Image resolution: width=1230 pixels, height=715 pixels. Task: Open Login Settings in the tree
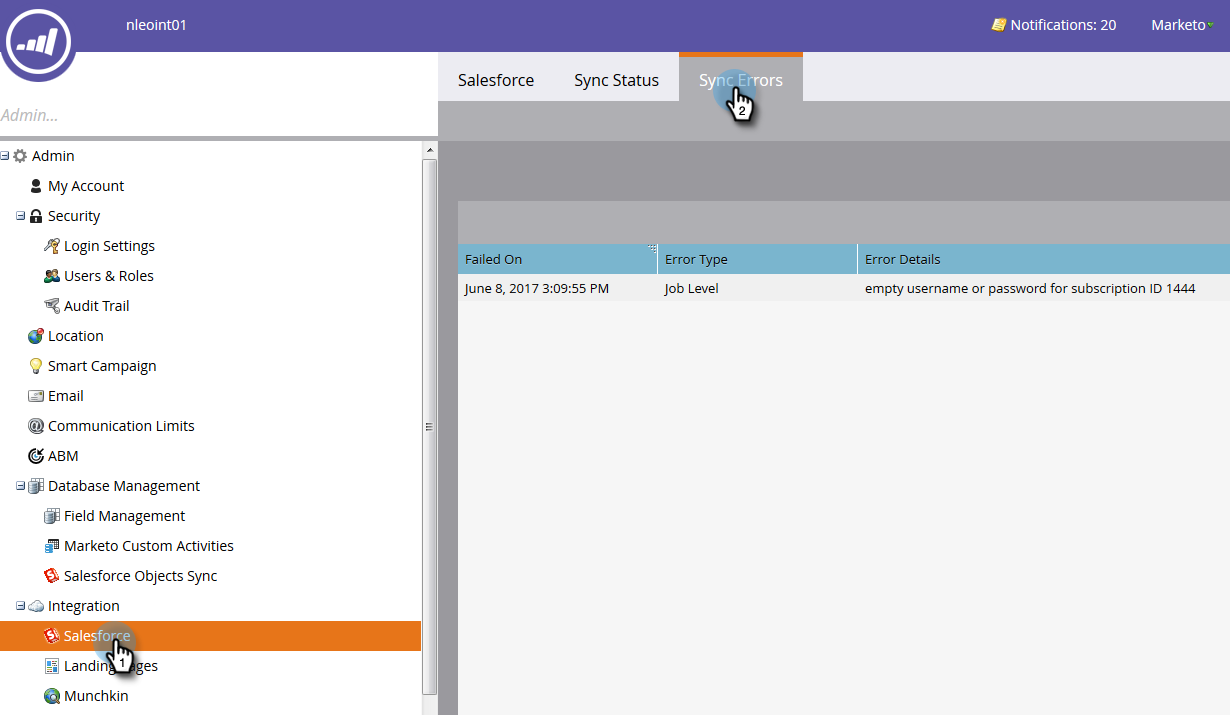click(109, 246)
